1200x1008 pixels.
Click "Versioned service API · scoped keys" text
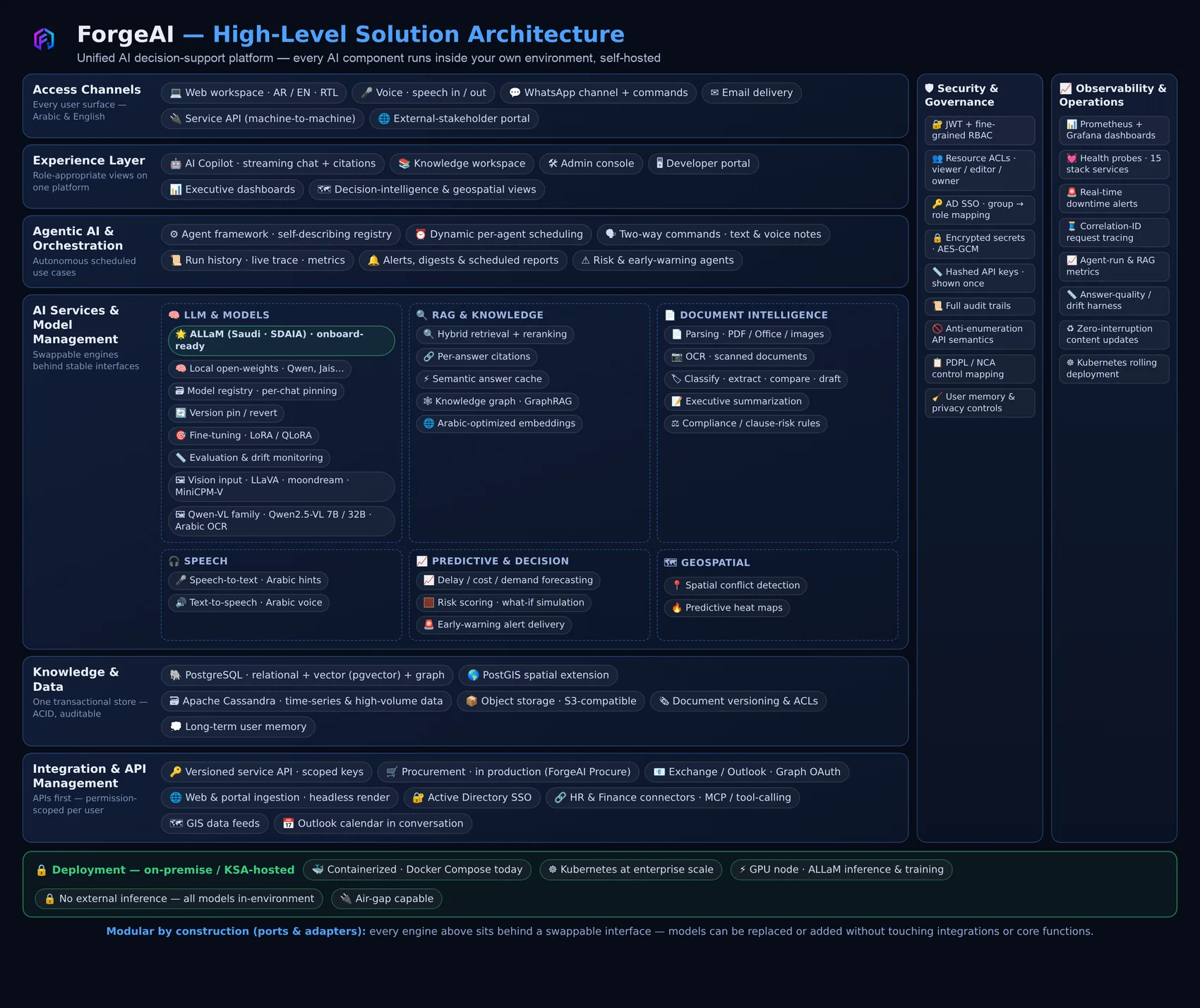(x=274, y=772)
